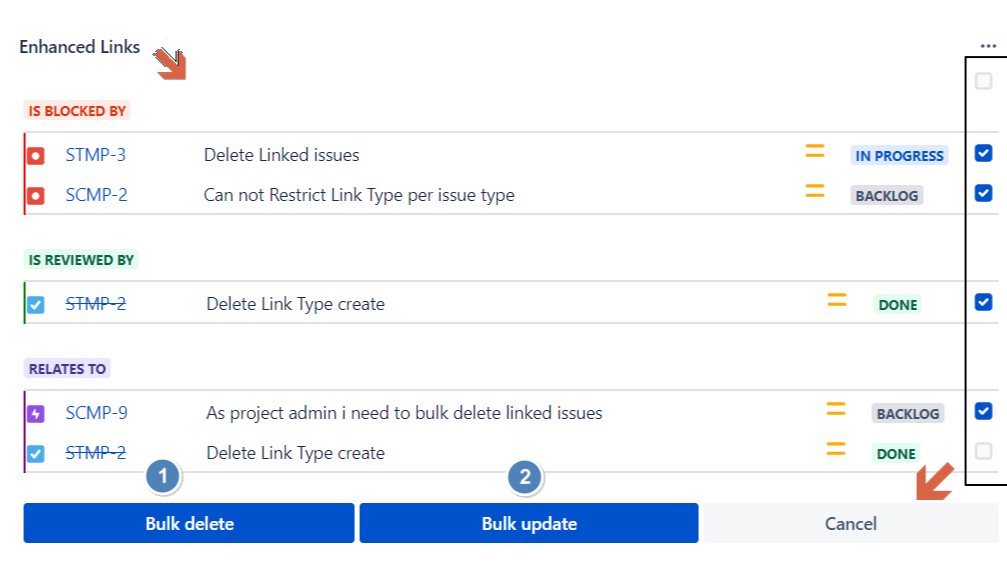Toggle the select-all checkbox at top

pyautogui.click(x=984, y=82)
